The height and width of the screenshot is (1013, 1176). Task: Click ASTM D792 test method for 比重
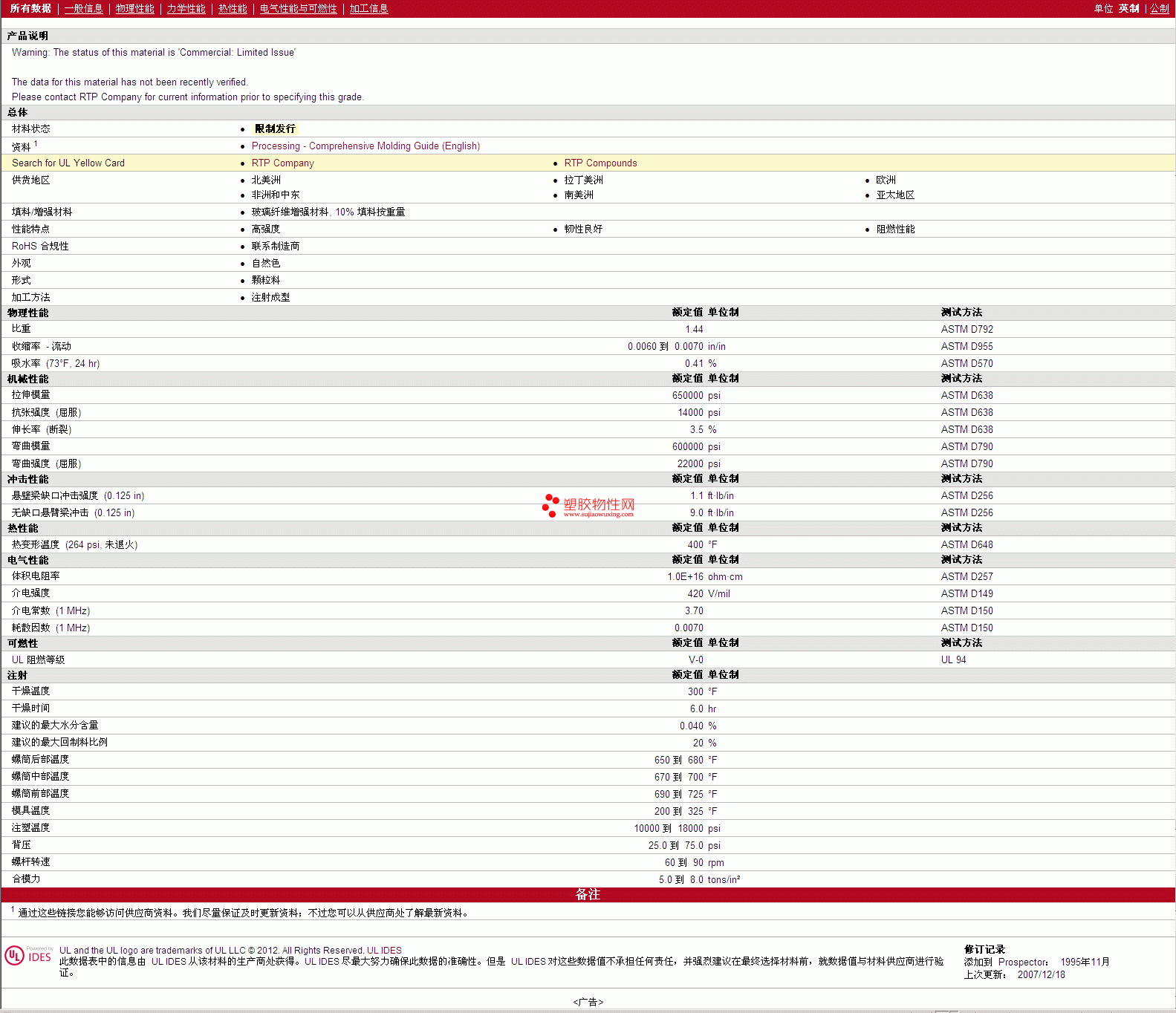(967, 330)
